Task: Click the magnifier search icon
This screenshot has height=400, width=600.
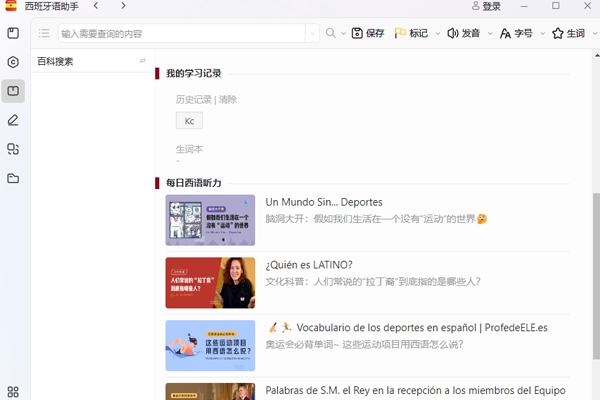Action: pyautogui.click(x=331, y=33)
